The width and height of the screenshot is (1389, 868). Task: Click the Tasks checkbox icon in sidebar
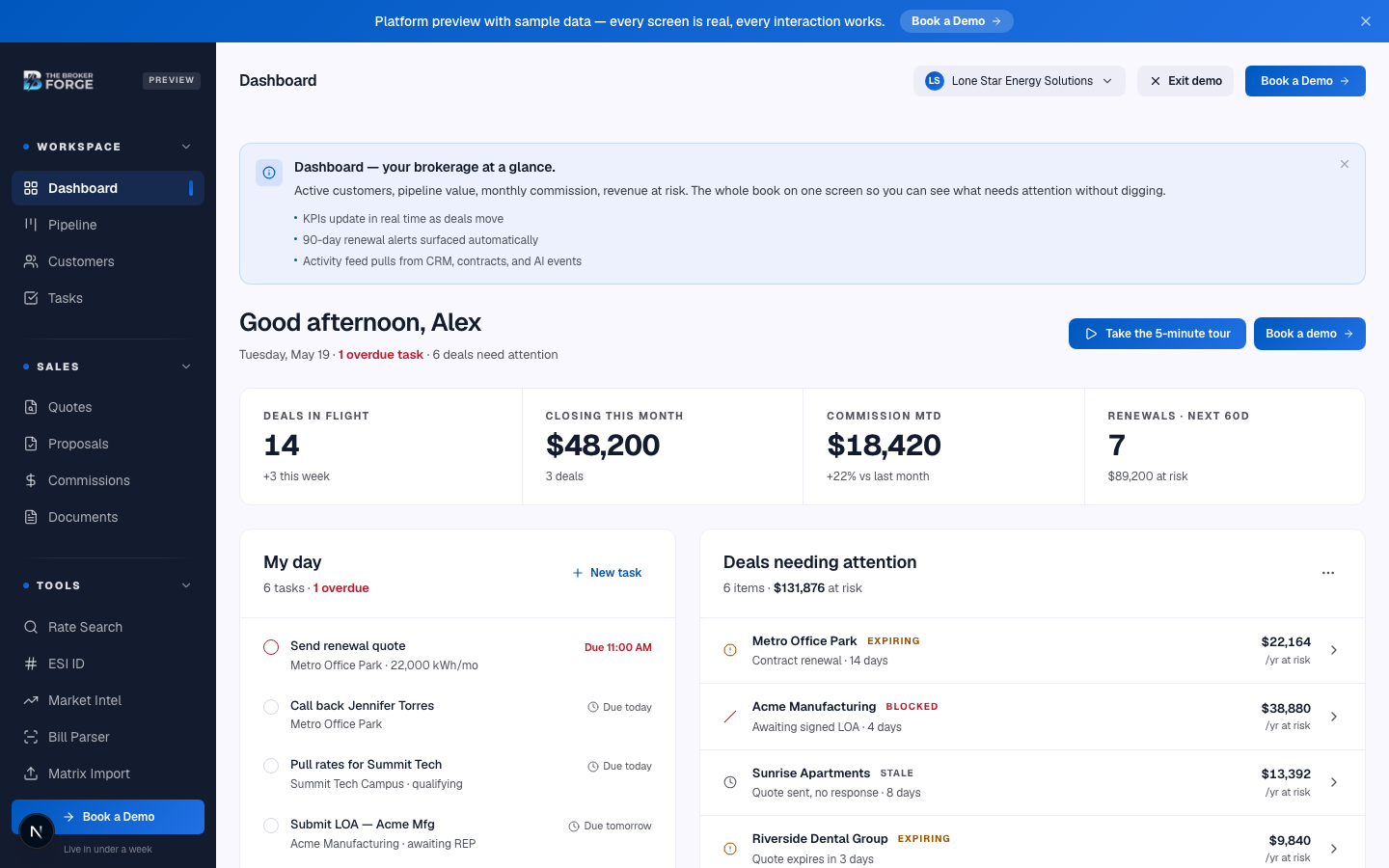[31, 298]
